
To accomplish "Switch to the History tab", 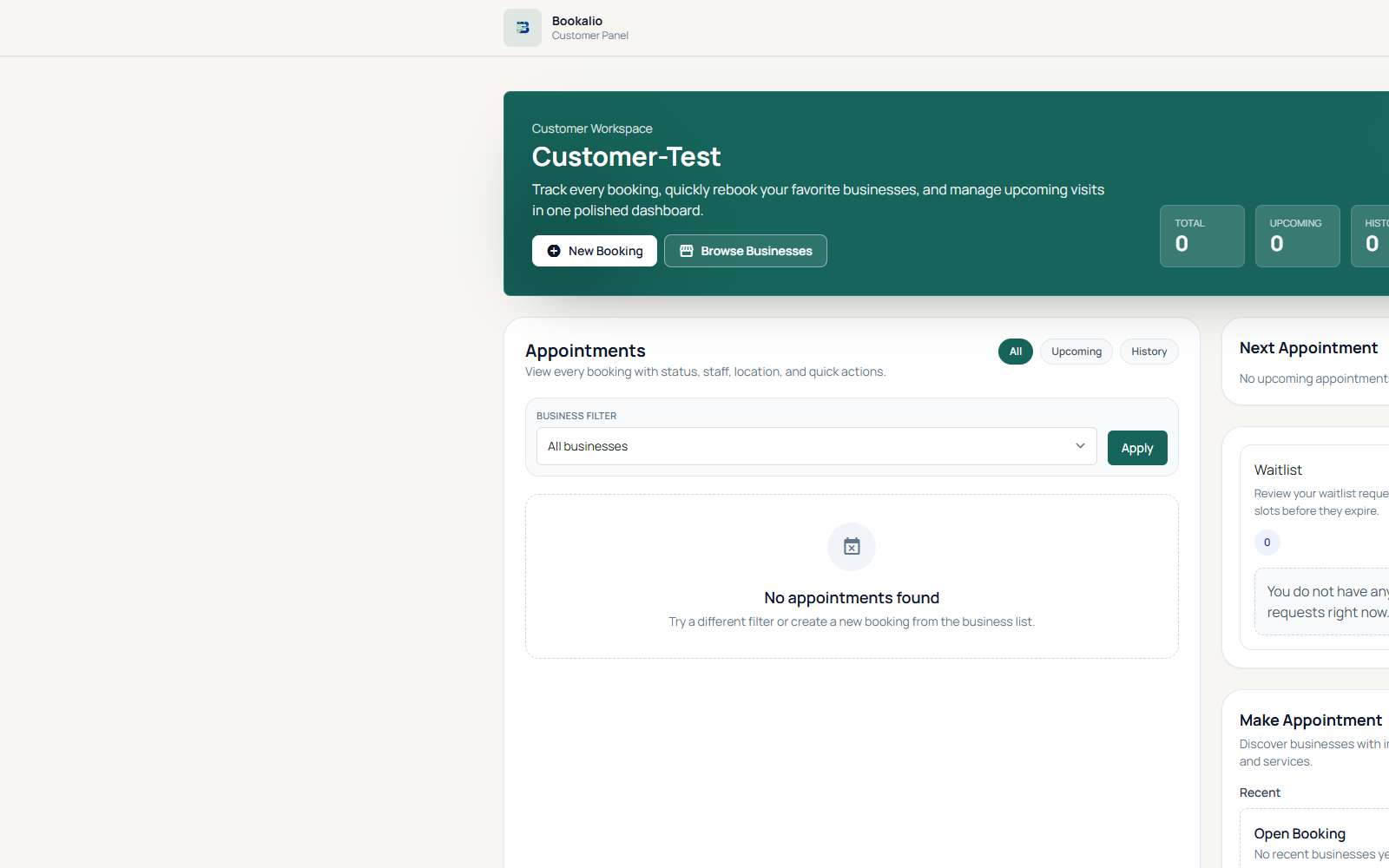I will coord(1149,352).
